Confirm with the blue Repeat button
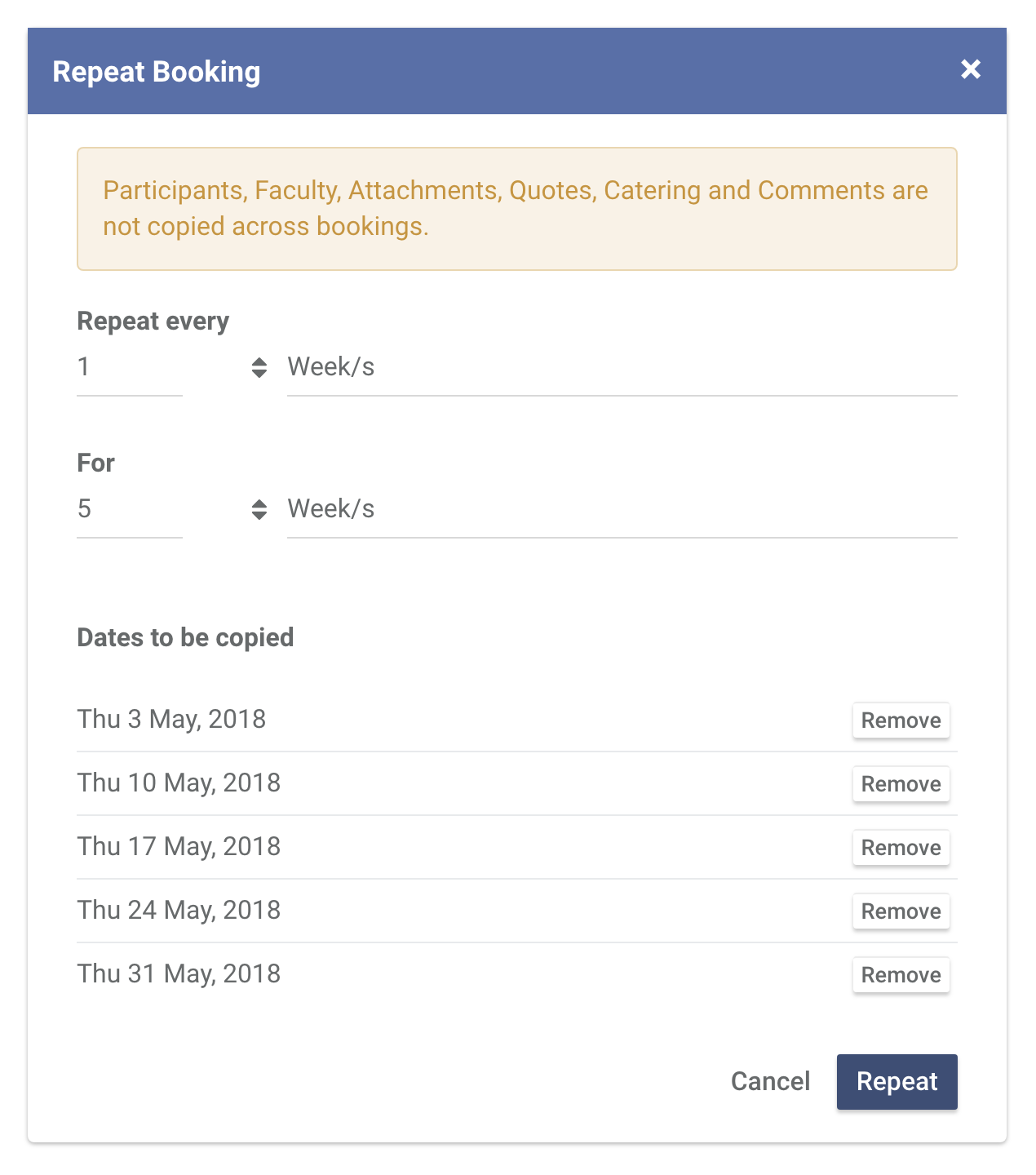1036x1175 pixels. [x=897, y=1082]
